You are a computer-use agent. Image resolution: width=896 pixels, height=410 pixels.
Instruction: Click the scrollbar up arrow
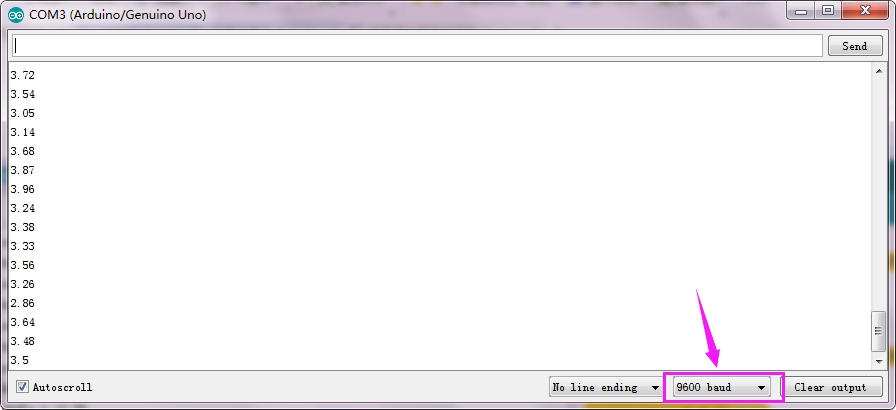click(878, 71)
